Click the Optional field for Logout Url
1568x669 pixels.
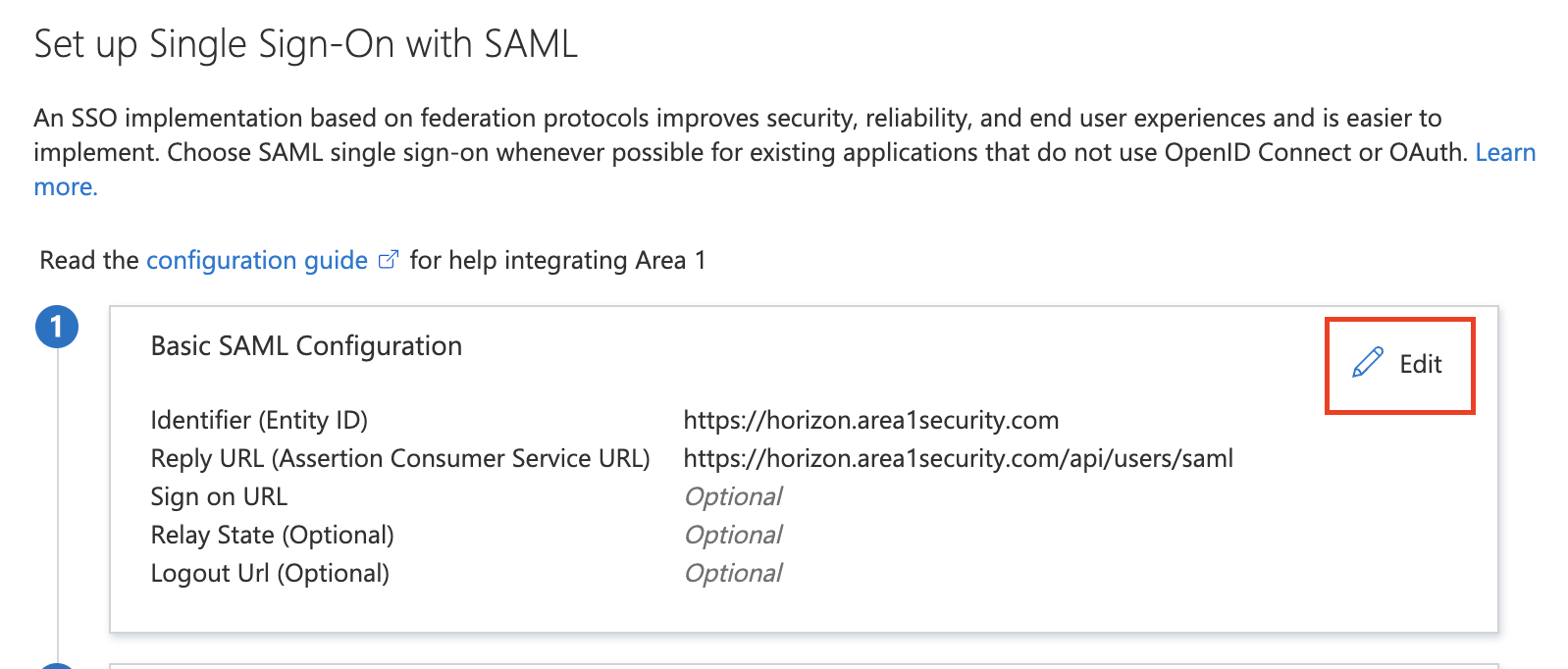click(733, 572)
